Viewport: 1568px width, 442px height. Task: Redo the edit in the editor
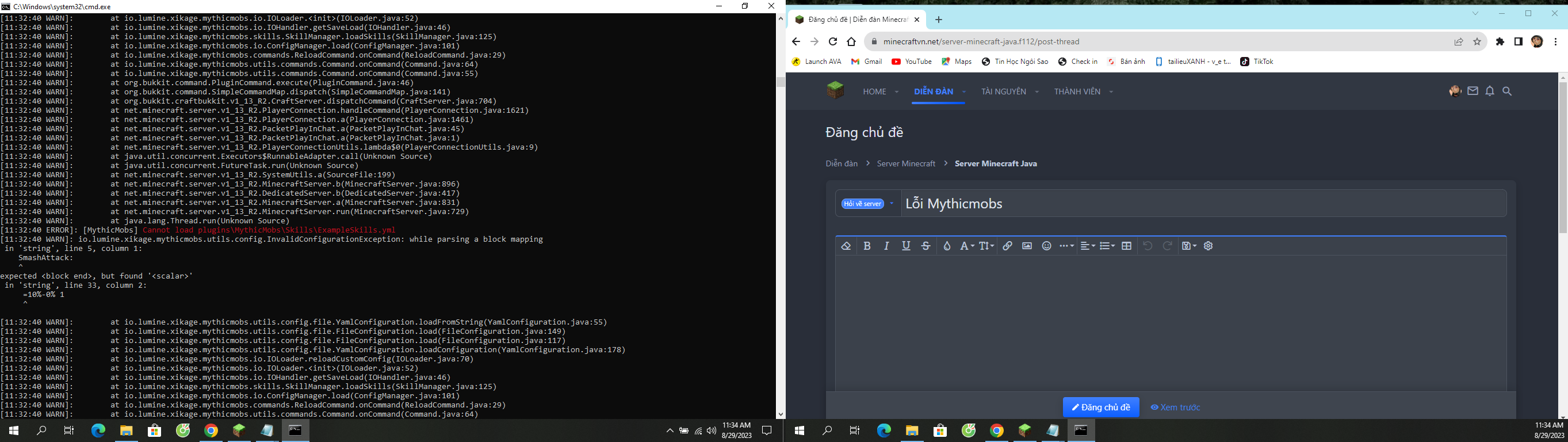click(x=1167, y=246)
